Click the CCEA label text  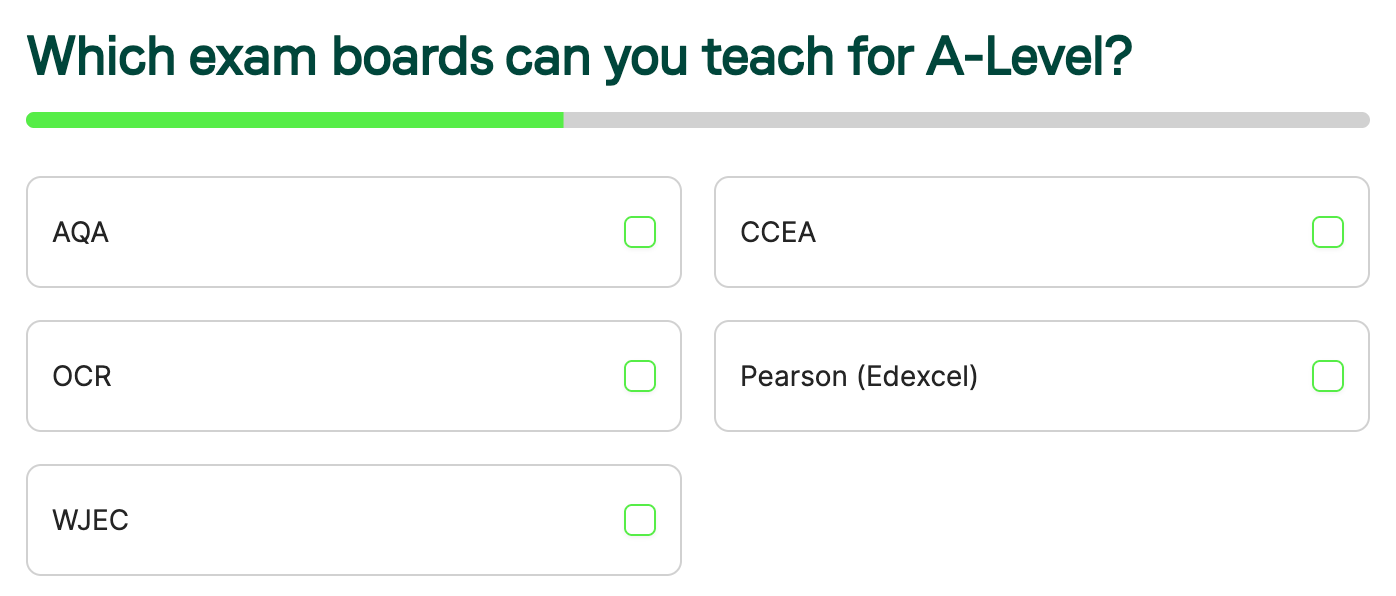point(778,233)
